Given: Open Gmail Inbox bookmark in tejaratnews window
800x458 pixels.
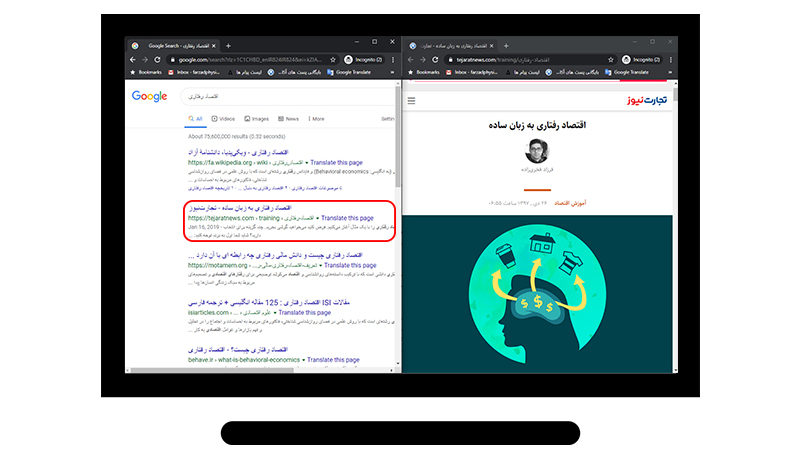Looking at the screenshot, I should click(x=472, y=72).
